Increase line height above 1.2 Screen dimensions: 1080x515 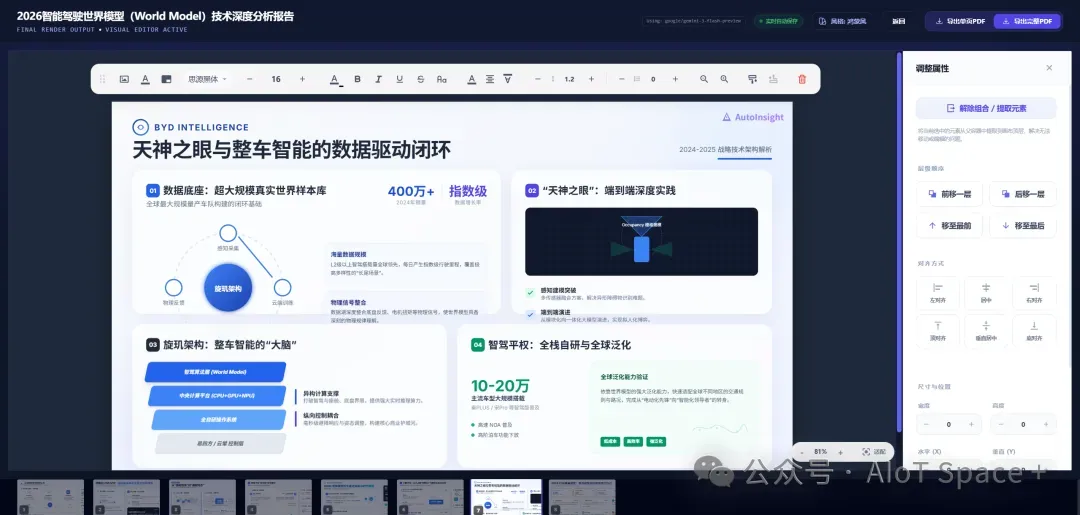pos(591,79)
